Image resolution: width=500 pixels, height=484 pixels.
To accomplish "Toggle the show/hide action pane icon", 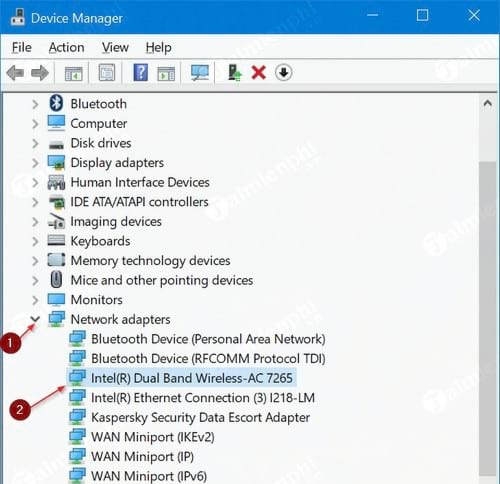I will [166, 73].
